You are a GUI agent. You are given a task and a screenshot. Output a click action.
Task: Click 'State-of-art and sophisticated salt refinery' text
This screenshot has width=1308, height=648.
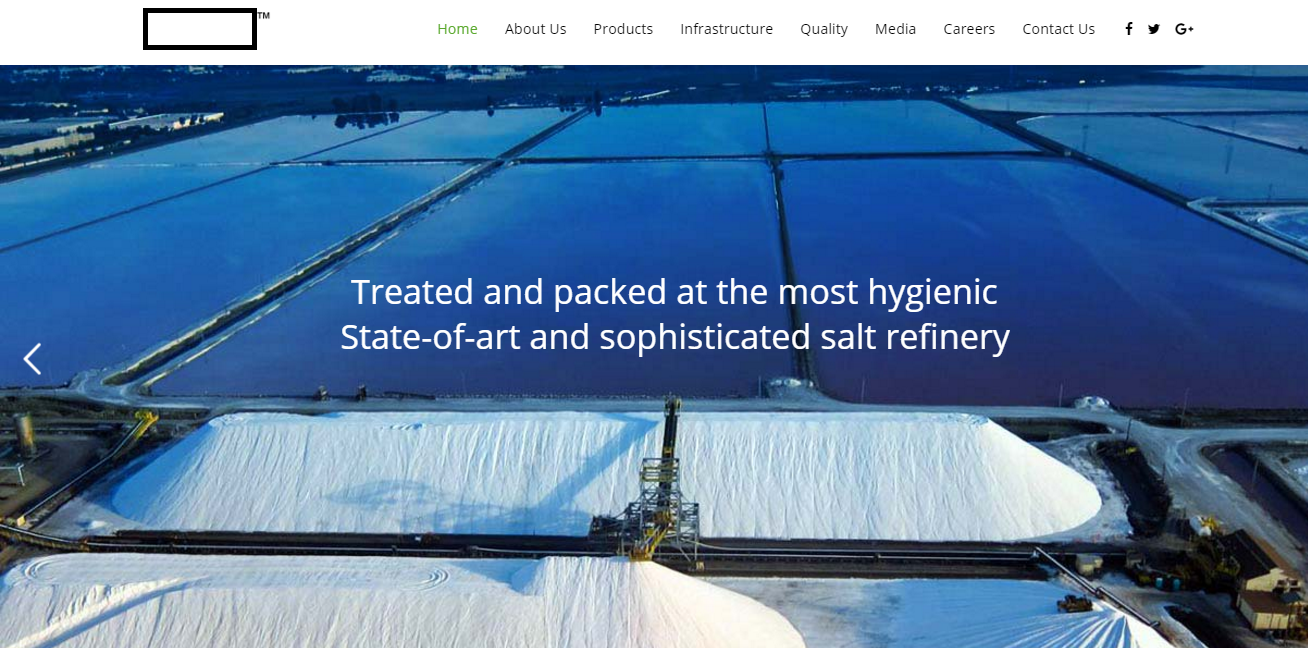[x=674, y=337]
